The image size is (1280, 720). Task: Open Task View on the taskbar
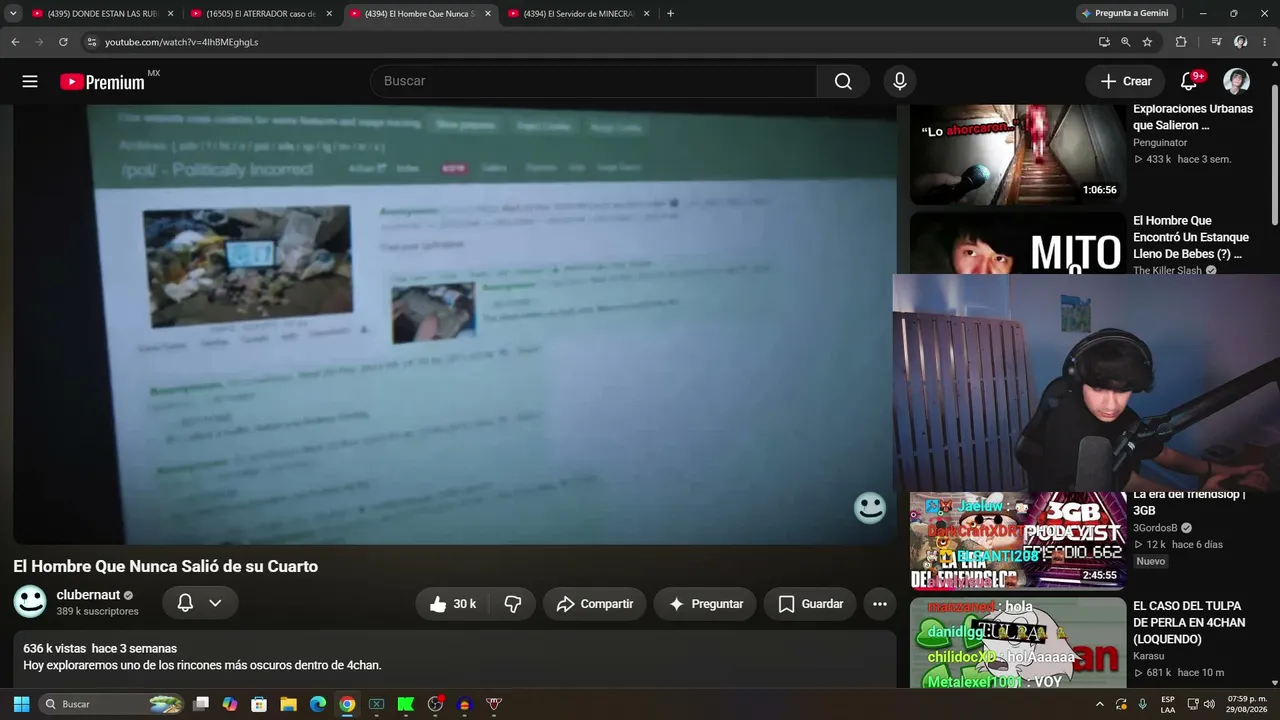coord(201,704)
